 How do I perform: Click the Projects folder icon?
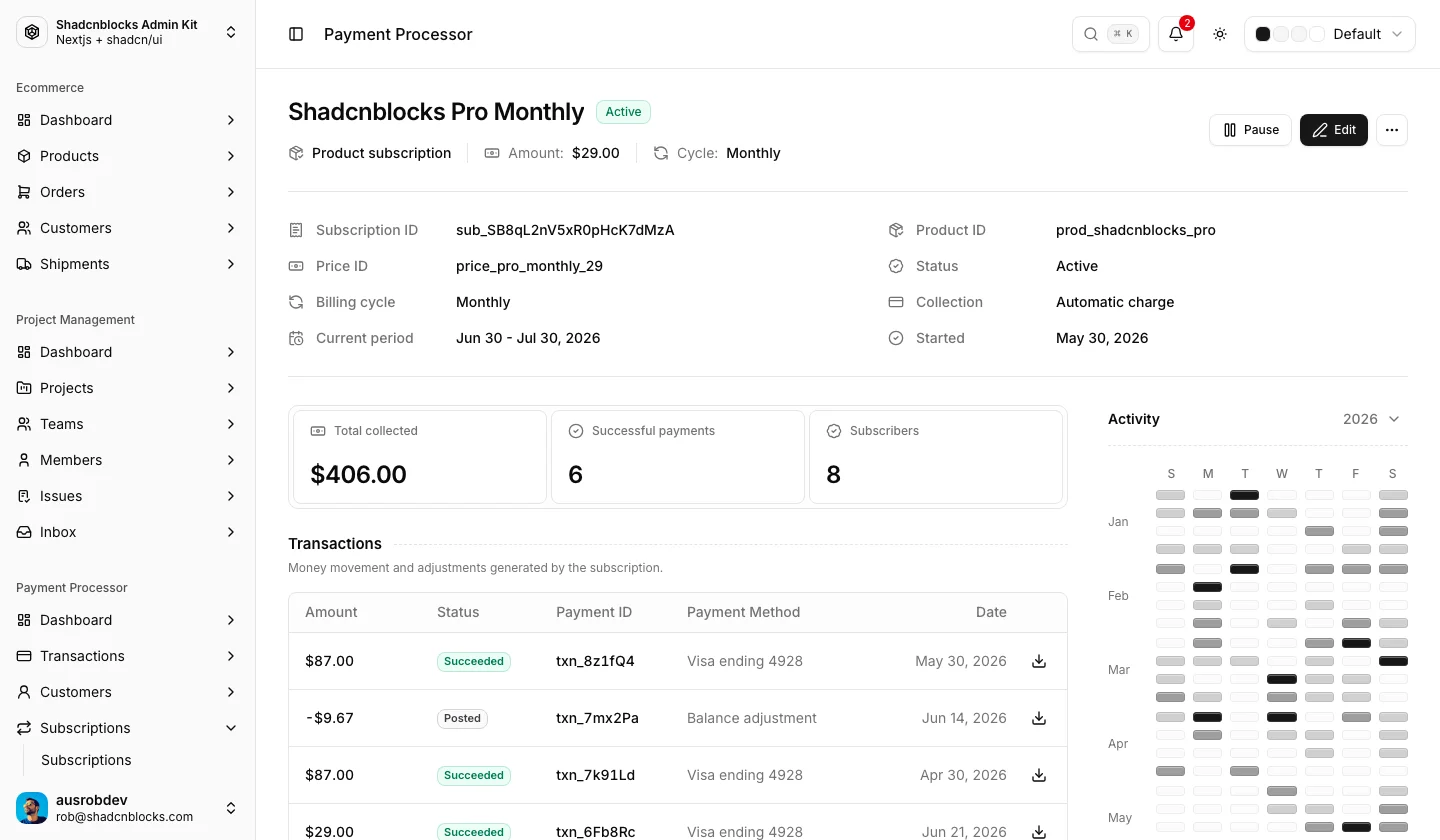[x=24, y=388]
